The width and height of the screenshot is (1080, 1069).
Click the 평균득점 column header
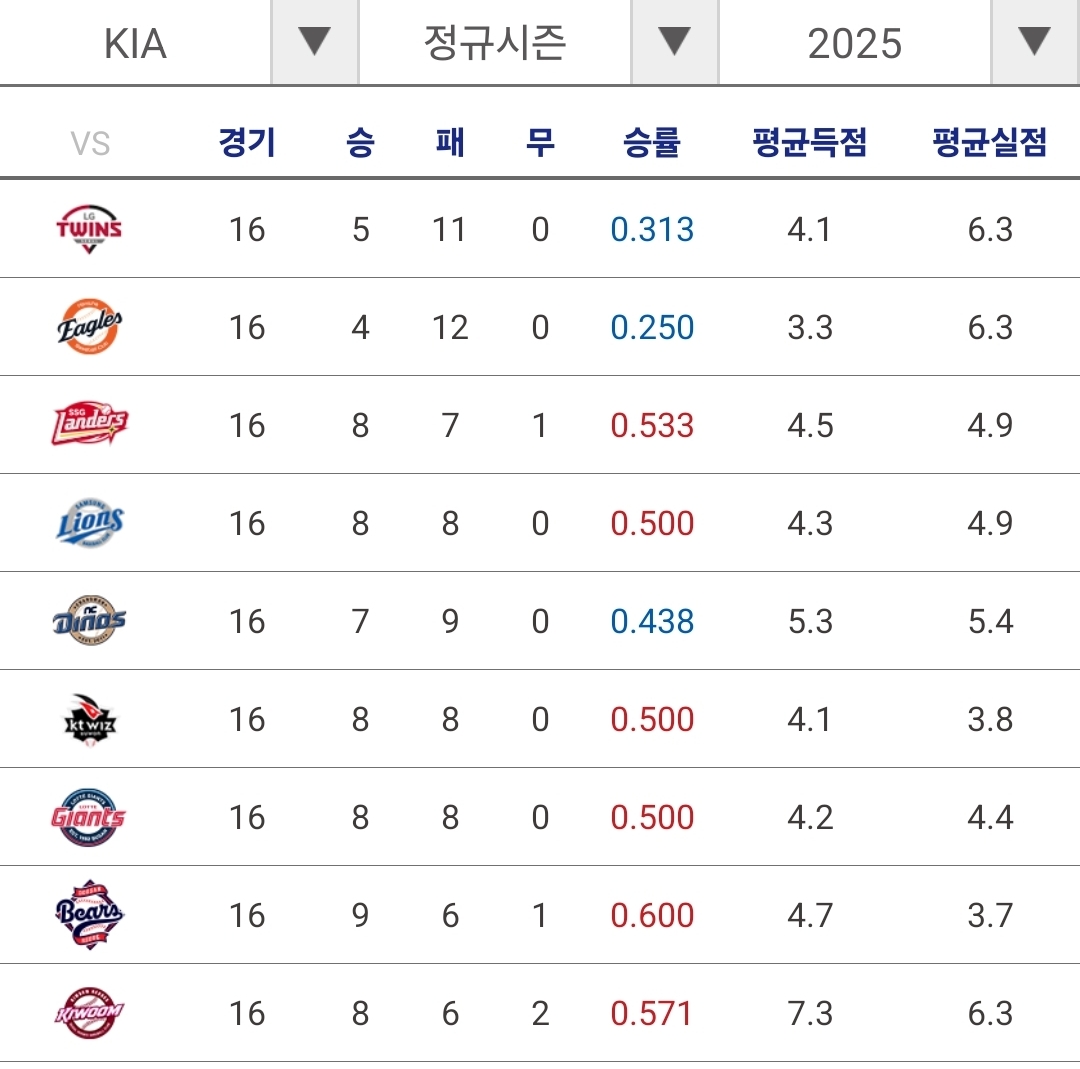810,143
